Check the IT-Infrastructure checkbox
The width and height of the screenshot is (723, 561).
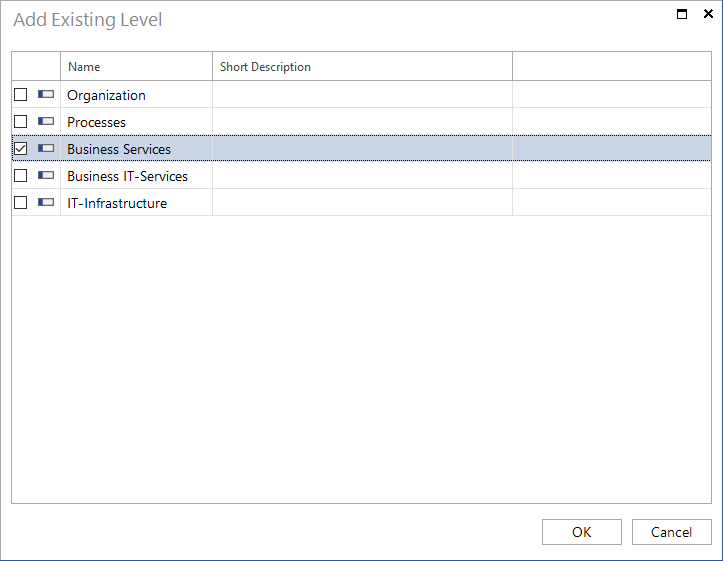click(x=20, y=202)
